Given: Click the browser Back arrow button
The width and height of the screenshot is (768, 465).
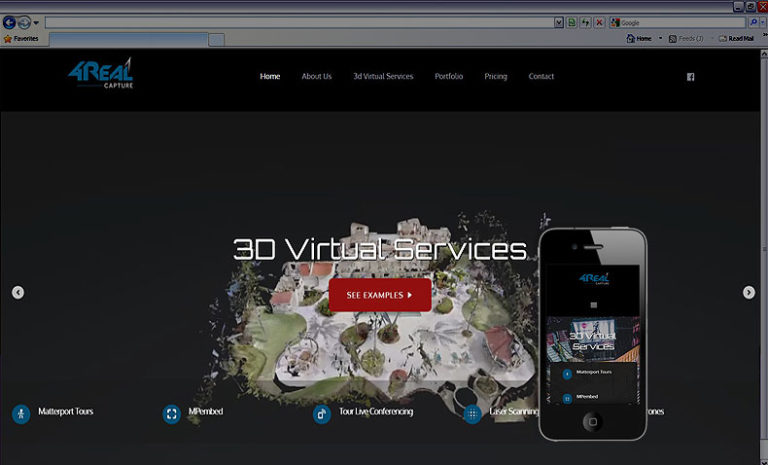Looking at the screenshot, I should [x=9, y=22].
